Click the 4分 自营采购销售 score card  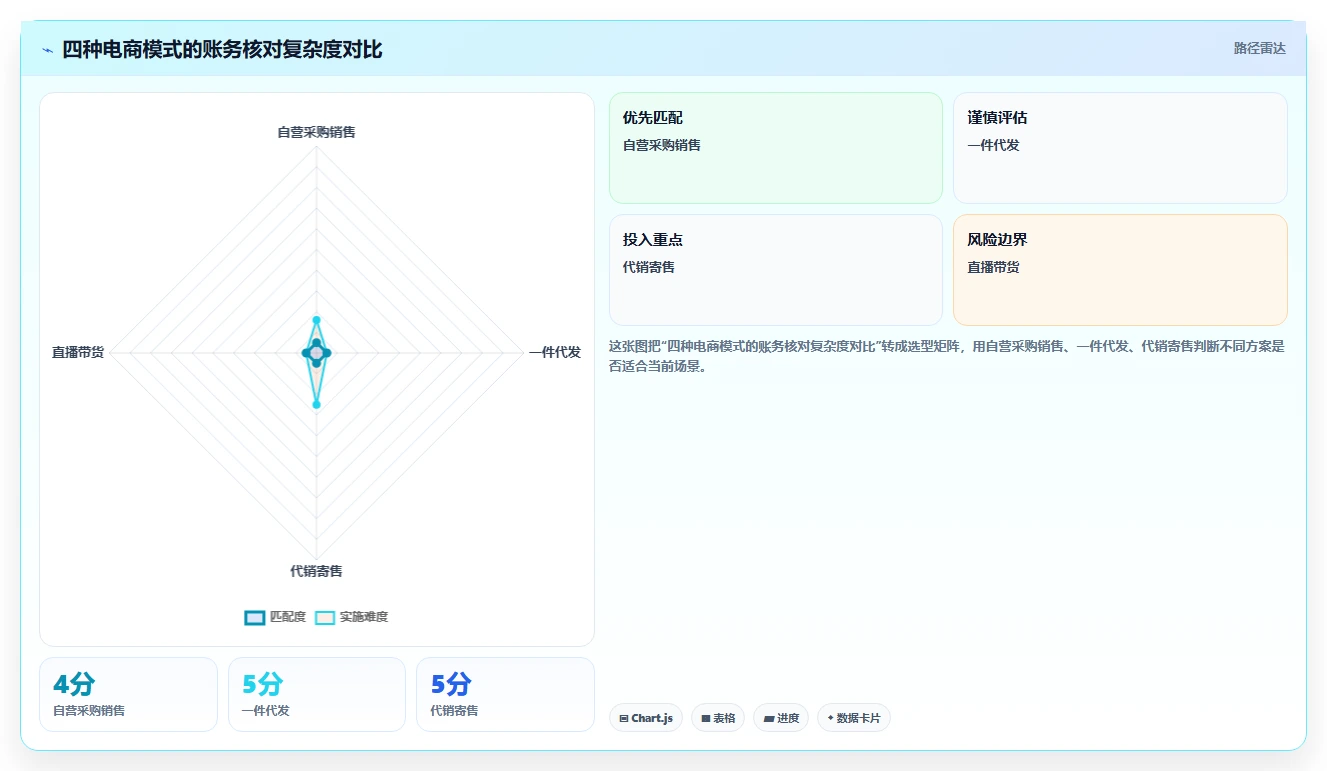(128, 694)
